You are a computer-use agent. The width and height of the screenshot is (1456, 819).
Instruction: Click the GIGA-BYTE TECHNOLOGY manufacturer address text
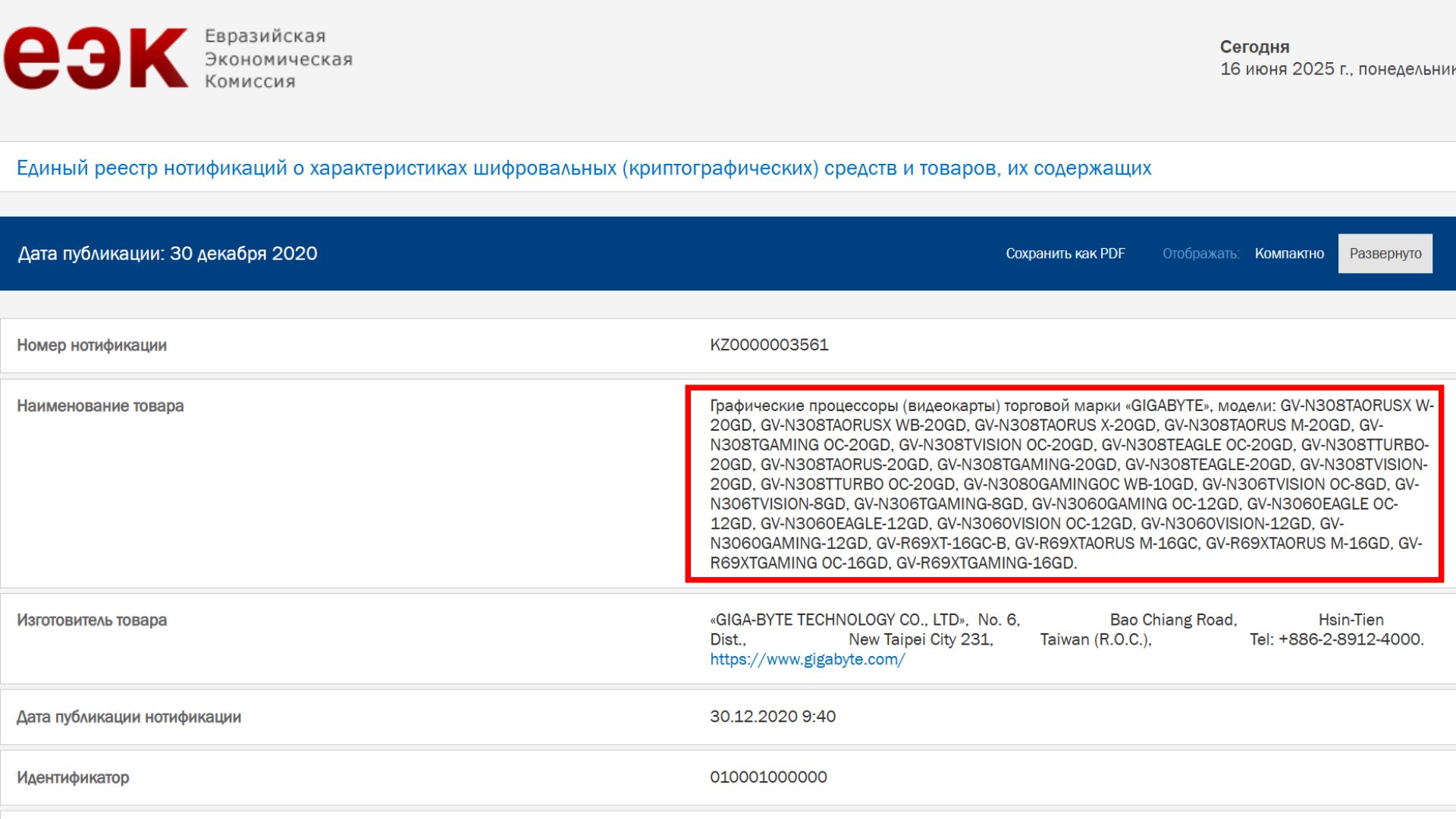tap(1066, 629)
